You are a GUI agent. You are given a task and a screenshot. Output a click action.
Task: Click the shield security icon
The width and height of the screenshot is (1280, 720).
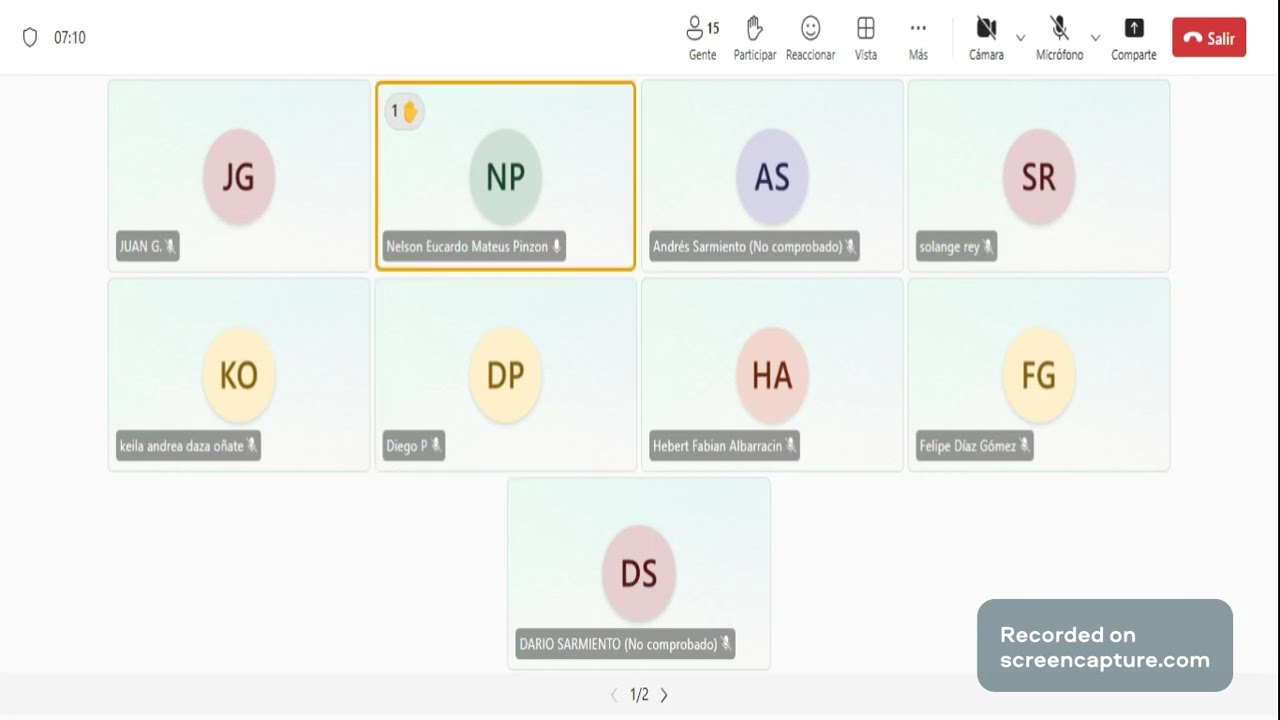click(x=30, y=37)
